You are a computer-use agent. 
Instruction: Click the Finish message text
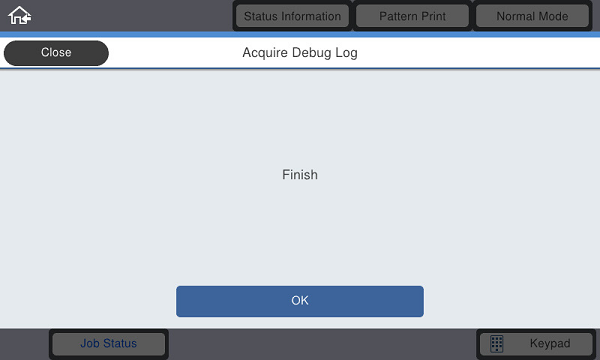coord(300,175)
